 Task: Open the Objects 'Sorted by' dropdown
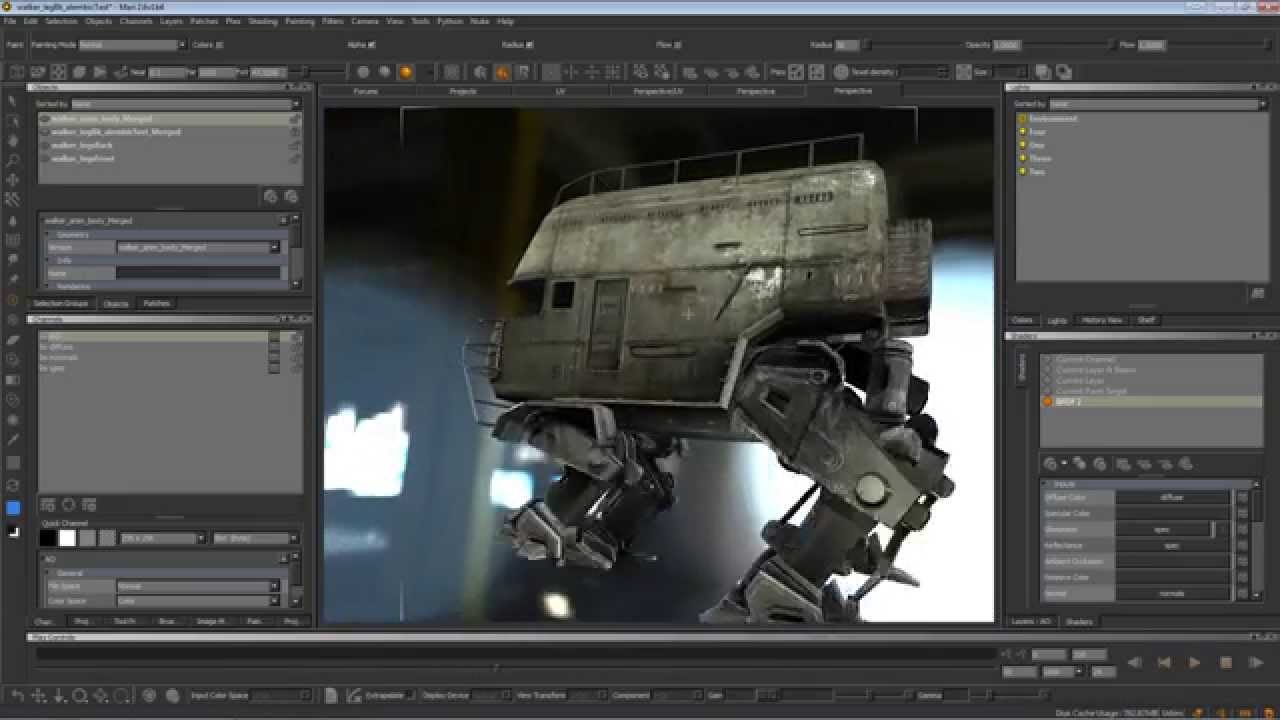point(184,104)
